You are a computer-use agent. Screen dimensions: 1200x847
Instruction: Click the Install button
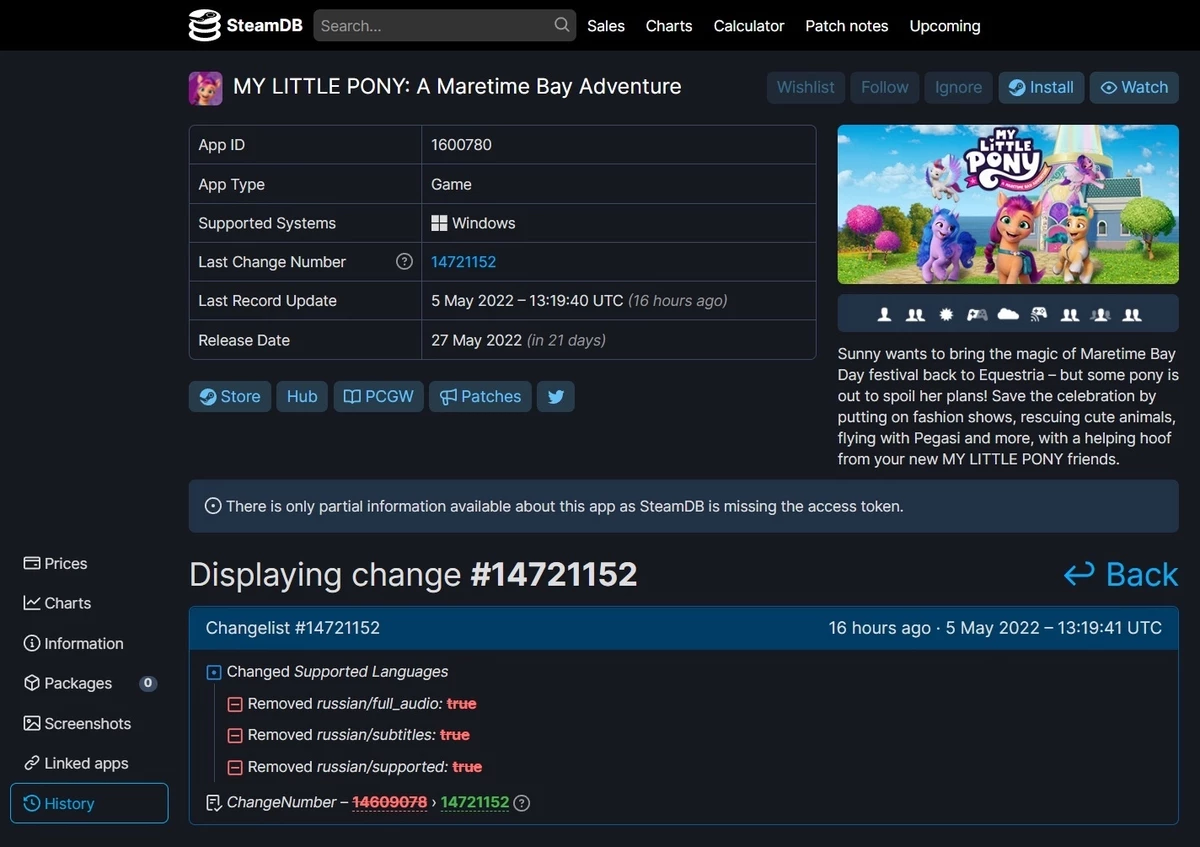[x=1041, y=87]
